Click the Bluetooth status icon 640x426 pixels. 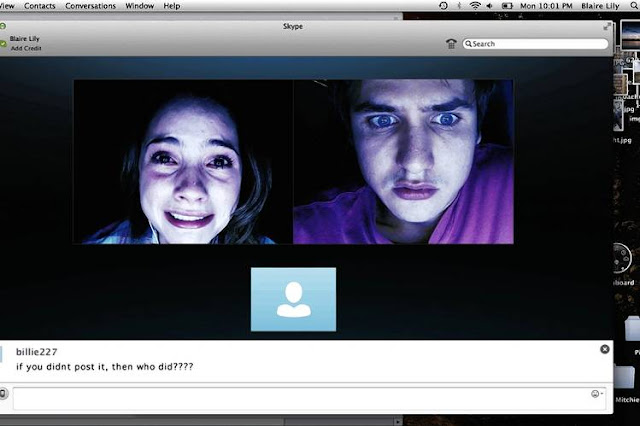pos(459,6)
